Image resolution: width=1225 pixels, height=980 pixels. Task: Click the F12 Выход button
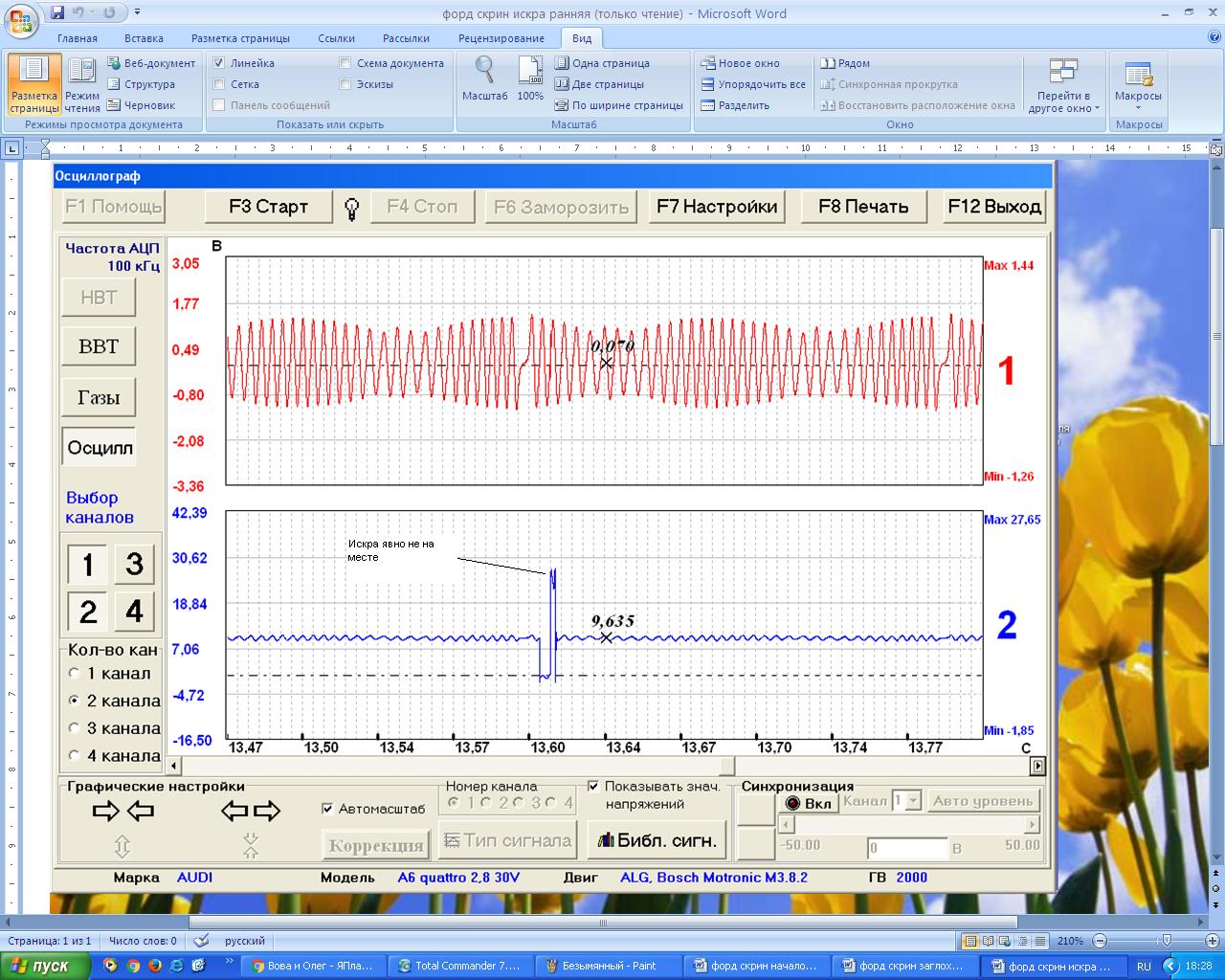(x=994, y=206)
